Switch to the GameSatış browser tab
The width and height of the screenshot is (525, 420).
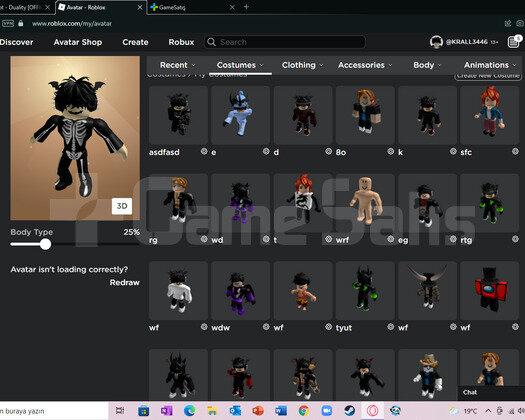[x=193, y=7]
